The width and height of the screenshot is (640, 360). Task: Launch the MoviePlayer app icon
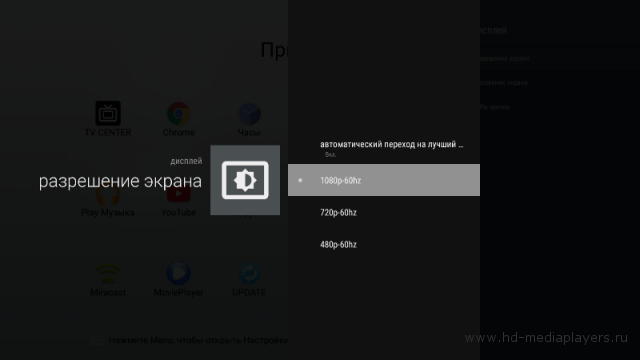click(178, 273)
